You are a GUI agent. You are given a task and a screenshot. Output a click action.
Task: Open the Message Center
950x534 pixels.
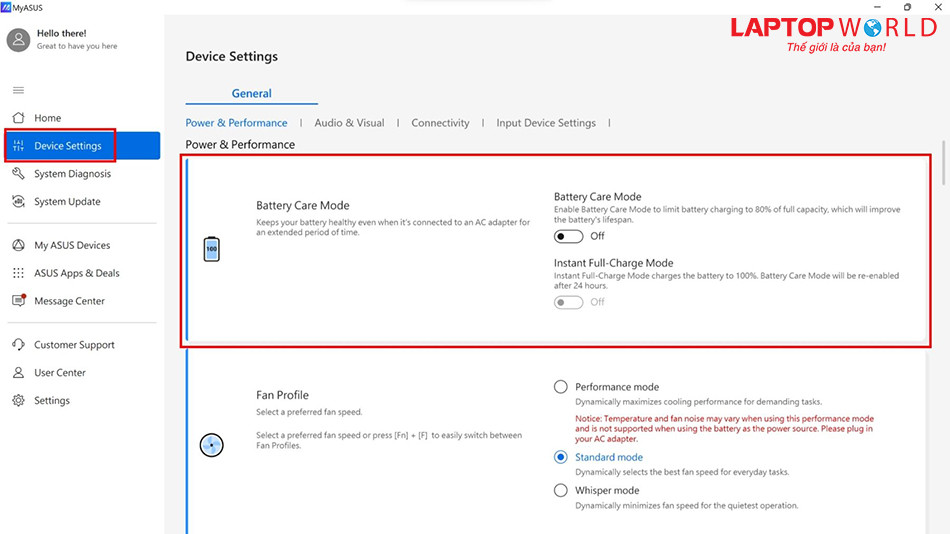(69, 301)
